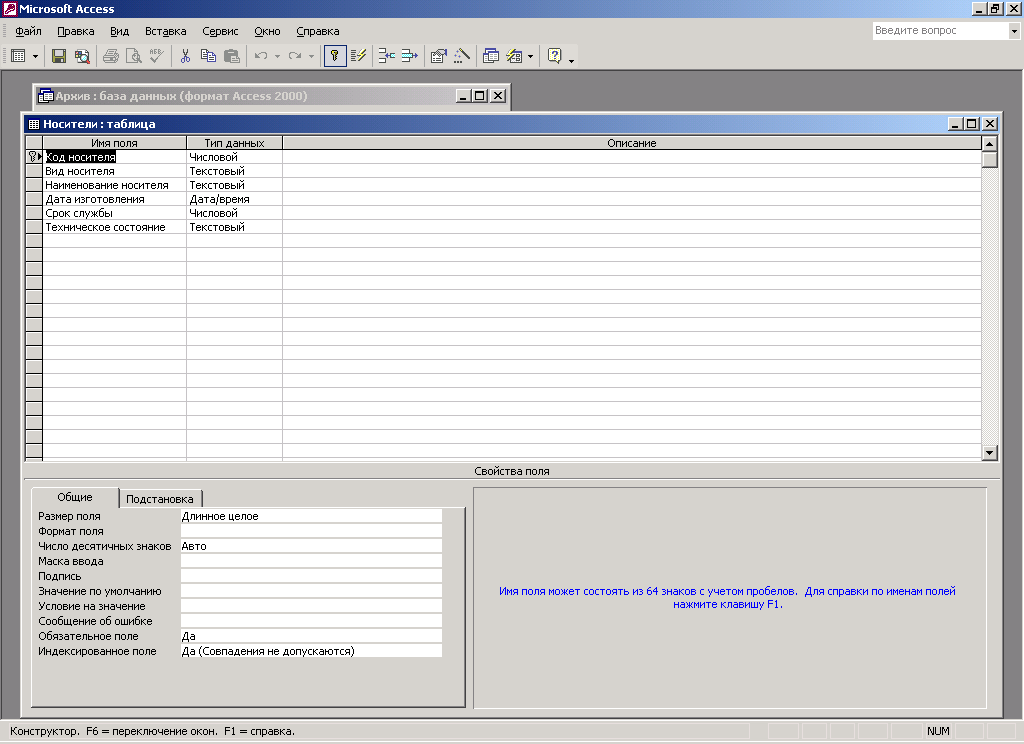Viewport: 1024px width, 744px height.
Task: Click the Database Window toolbar icon
Action: [x=491, y=56]
